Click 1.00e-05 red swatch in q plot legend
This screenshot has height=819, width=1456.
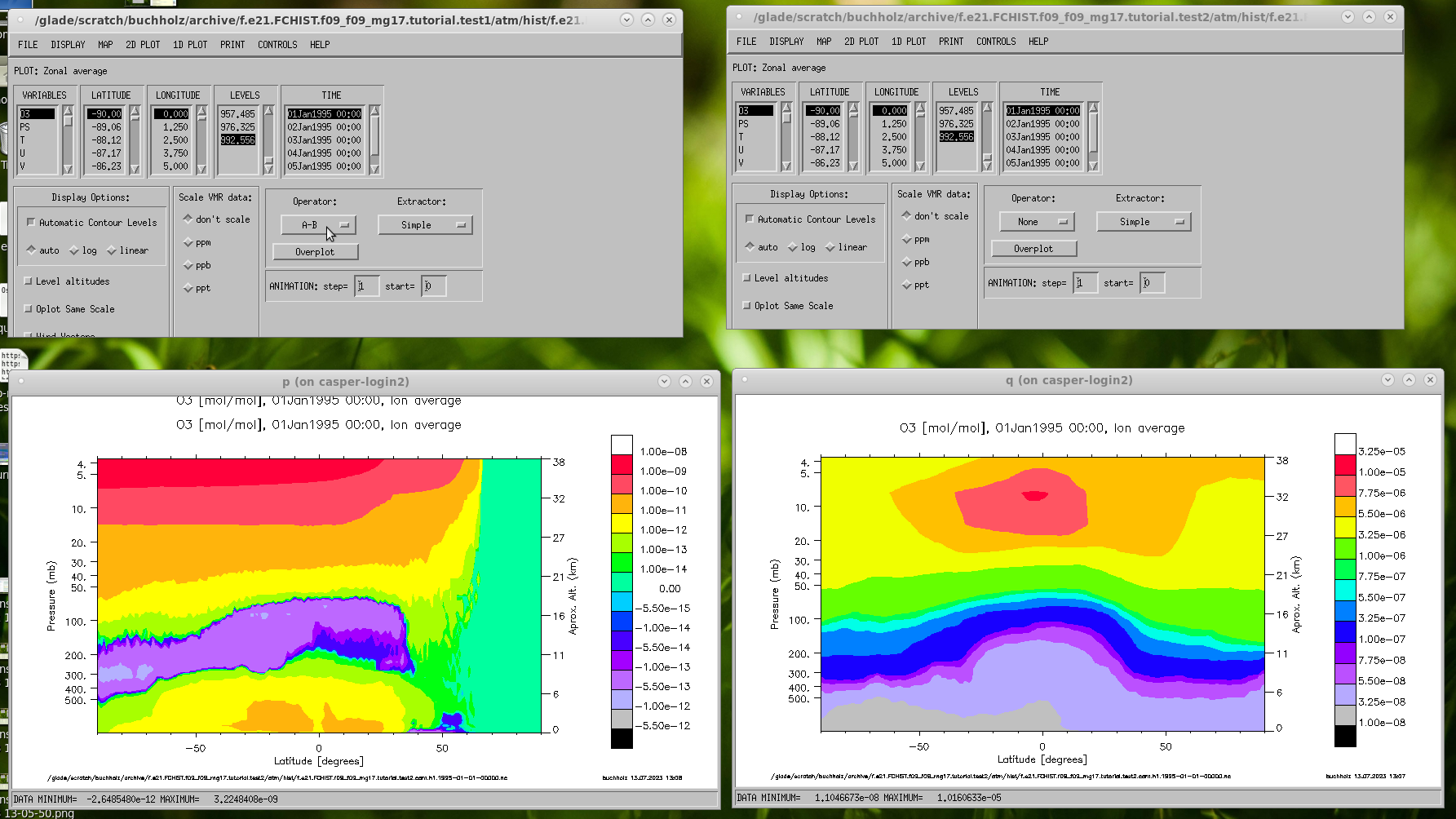(1345, 465)
